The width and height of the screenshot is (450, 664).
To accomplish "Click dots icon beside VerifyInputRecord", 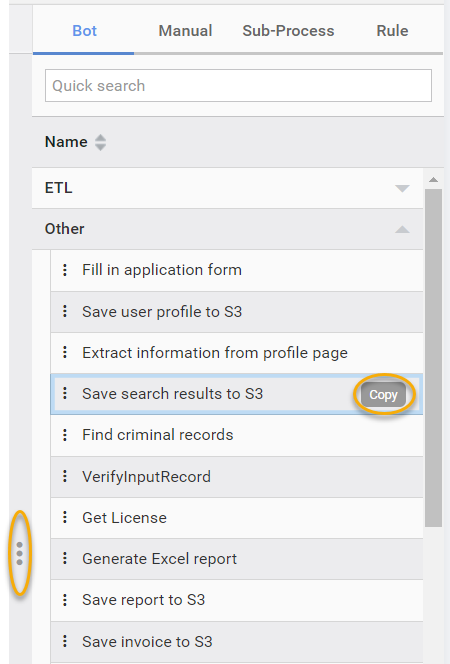I will [65, 476].
